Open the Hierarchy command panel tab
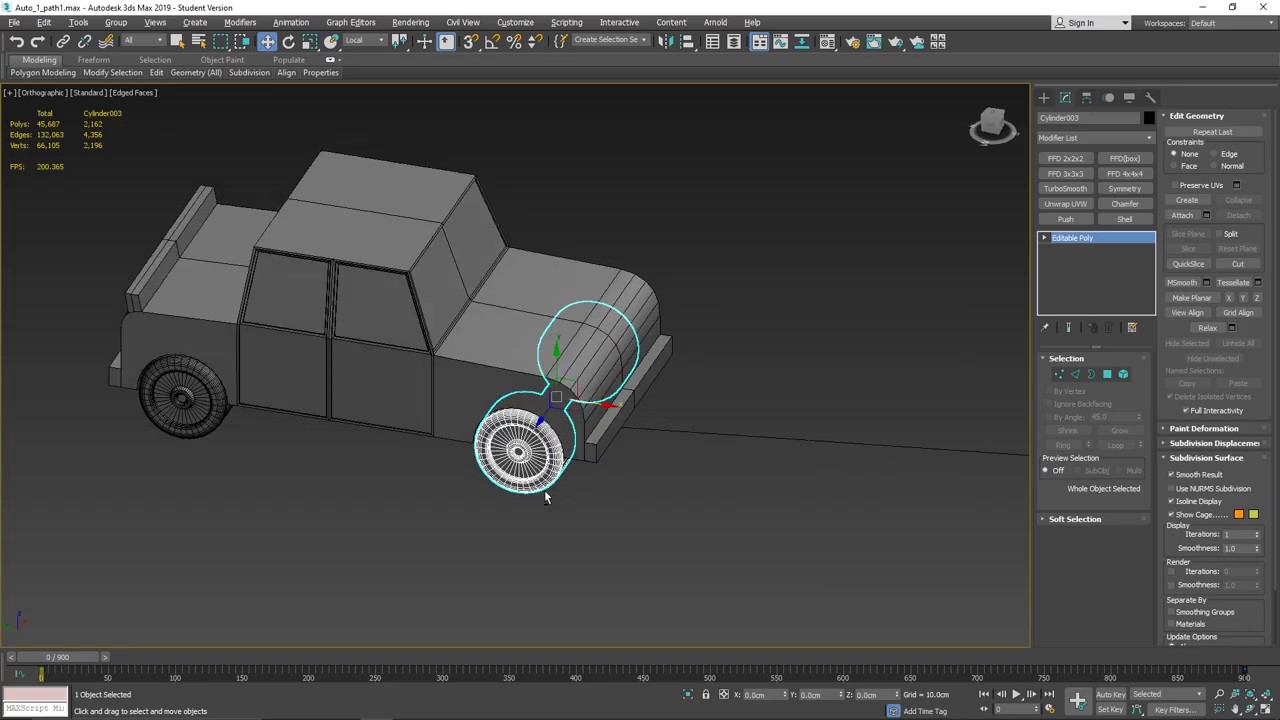This screenshot has height=720, width=1280. point(1087,98)
